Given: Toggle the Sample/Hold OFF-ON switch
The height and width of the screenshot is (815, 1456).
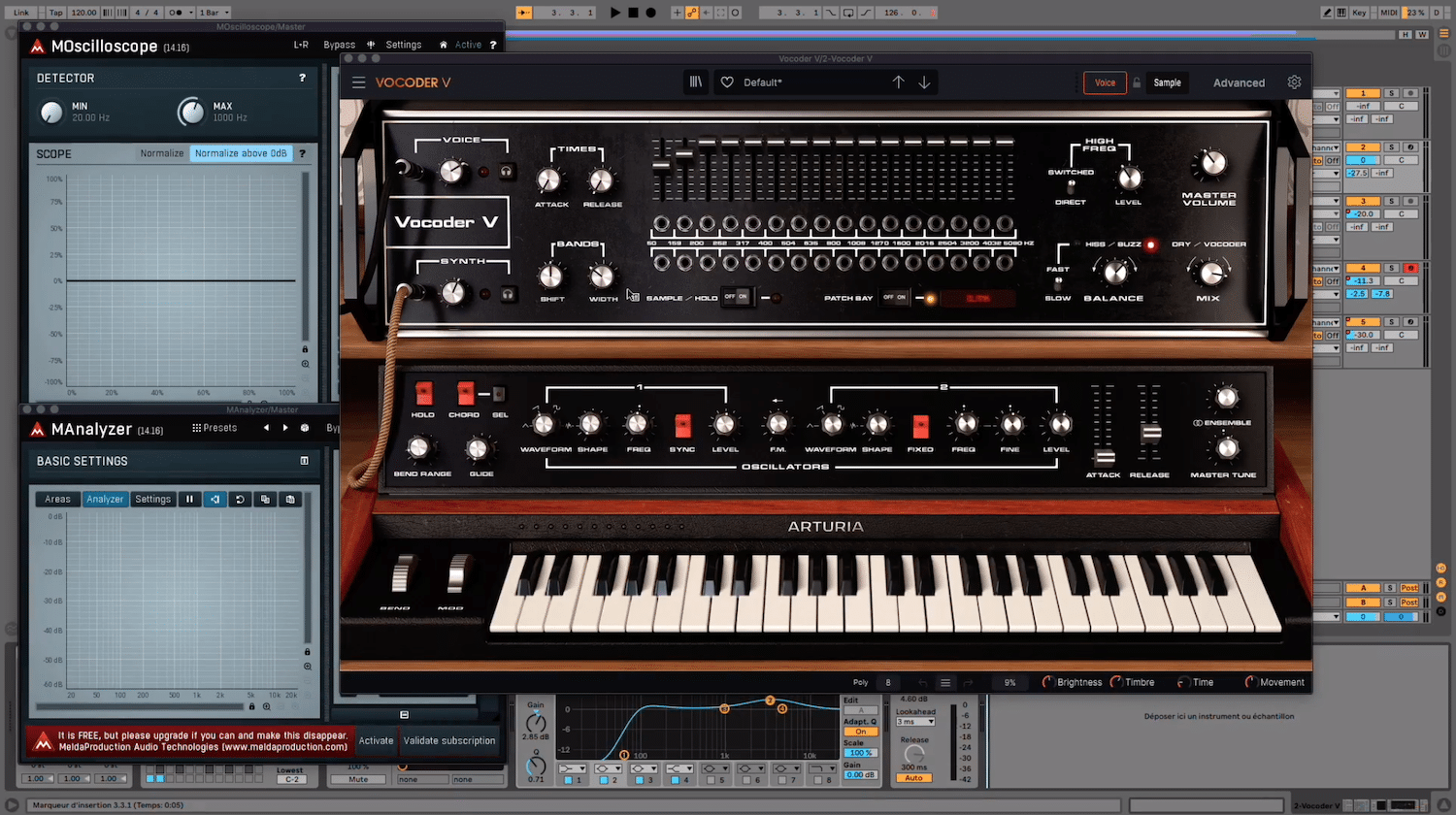Looking at the screenshot, I should [x=737, y=297].
